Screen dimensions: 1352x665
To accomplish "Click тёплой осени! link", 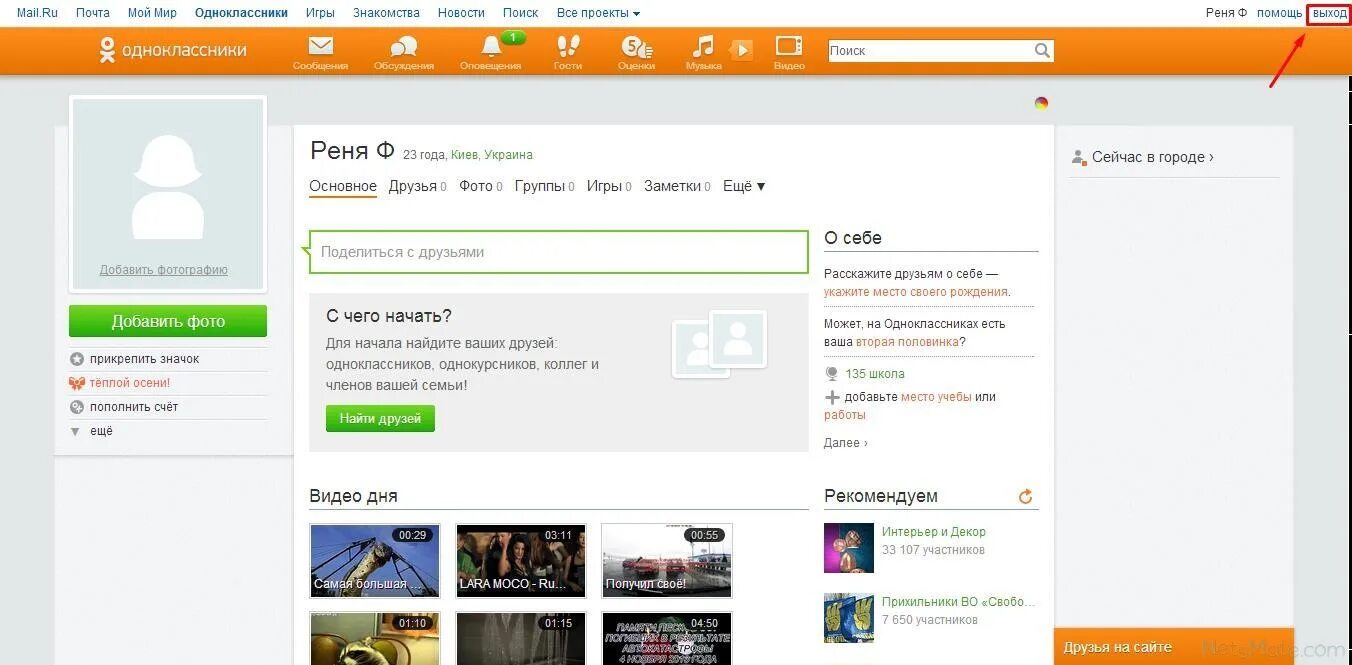I will coord(130,383).
